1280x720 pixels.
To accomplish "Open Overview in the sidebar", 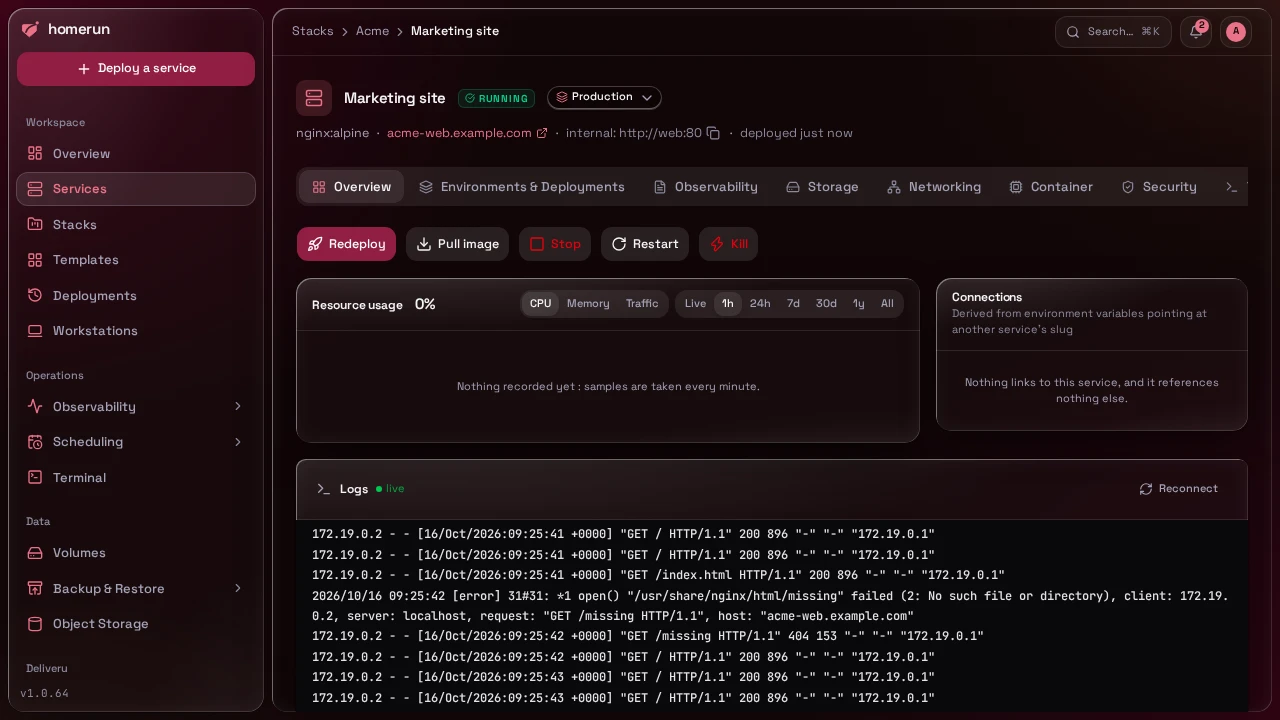I will coord(136,154).
